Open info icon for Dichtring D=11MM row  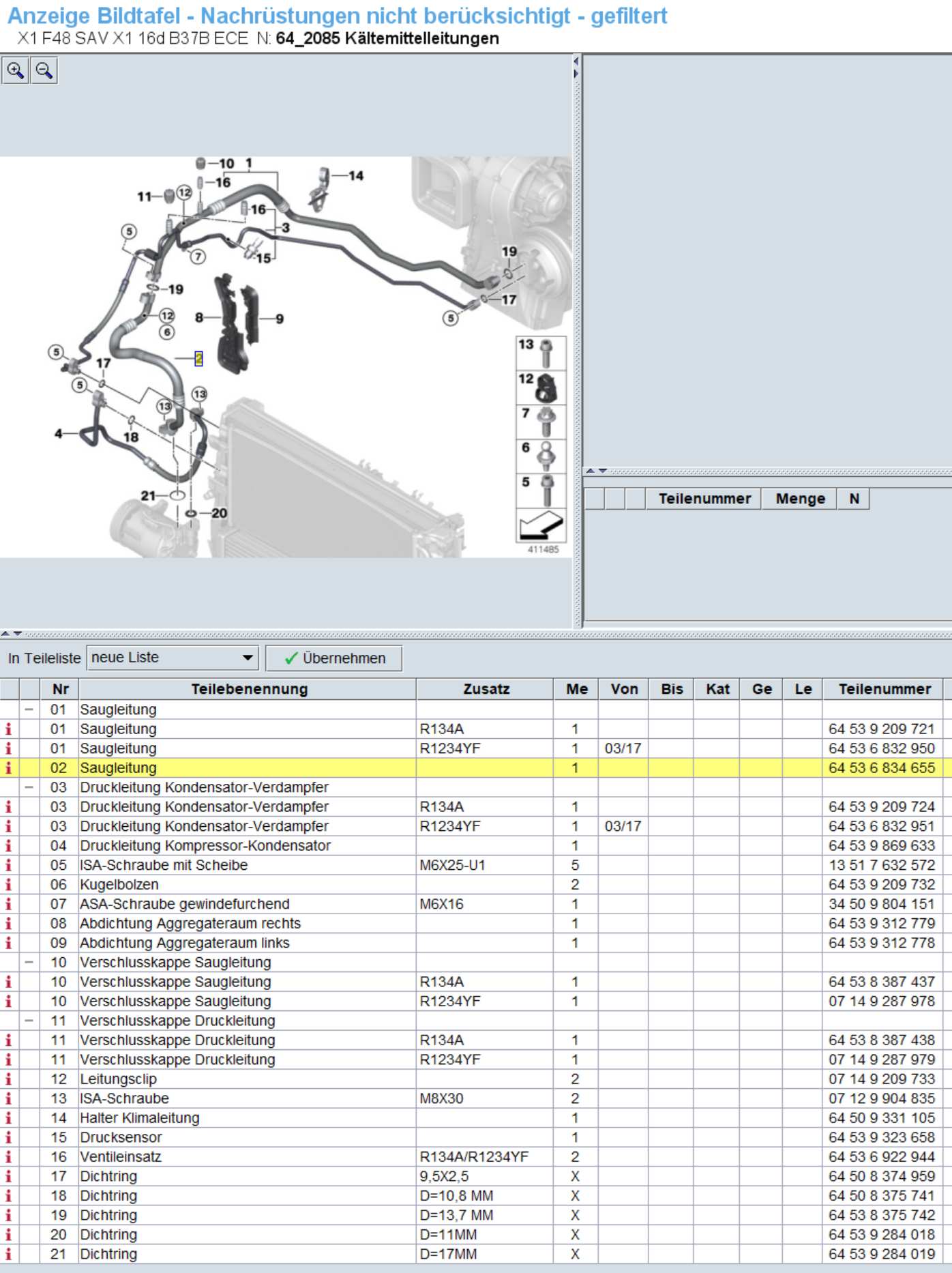click(x=9, y=1234)
